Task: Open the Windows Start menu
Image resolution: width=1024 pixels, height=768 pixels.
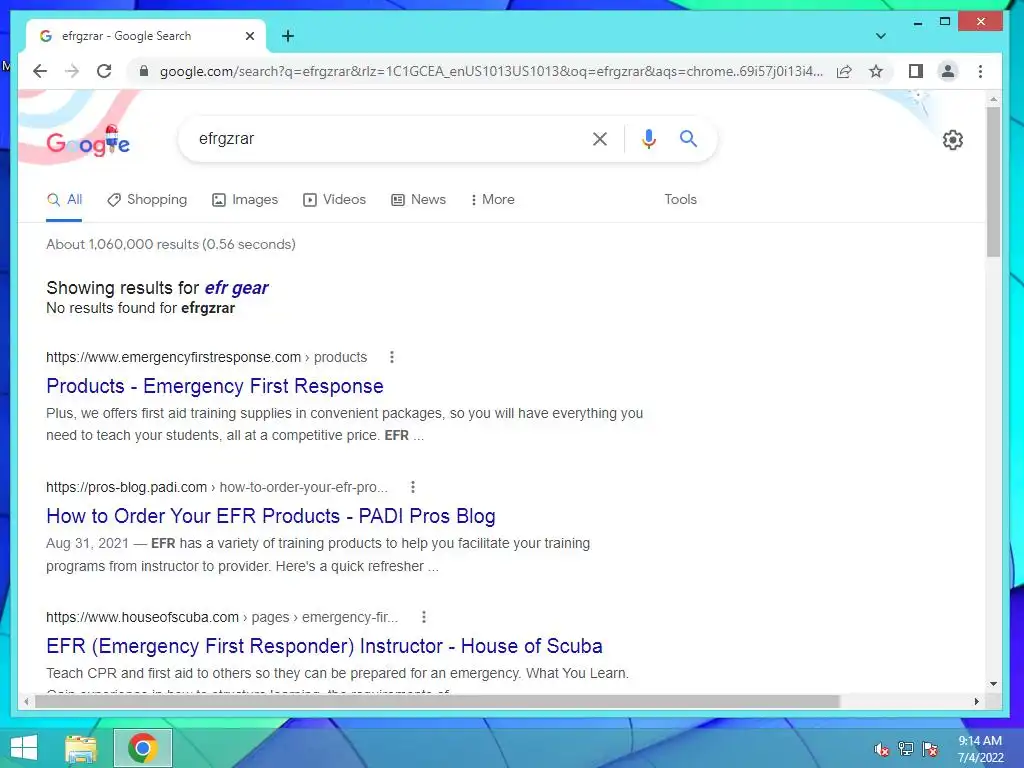Action: coord(24,748)
